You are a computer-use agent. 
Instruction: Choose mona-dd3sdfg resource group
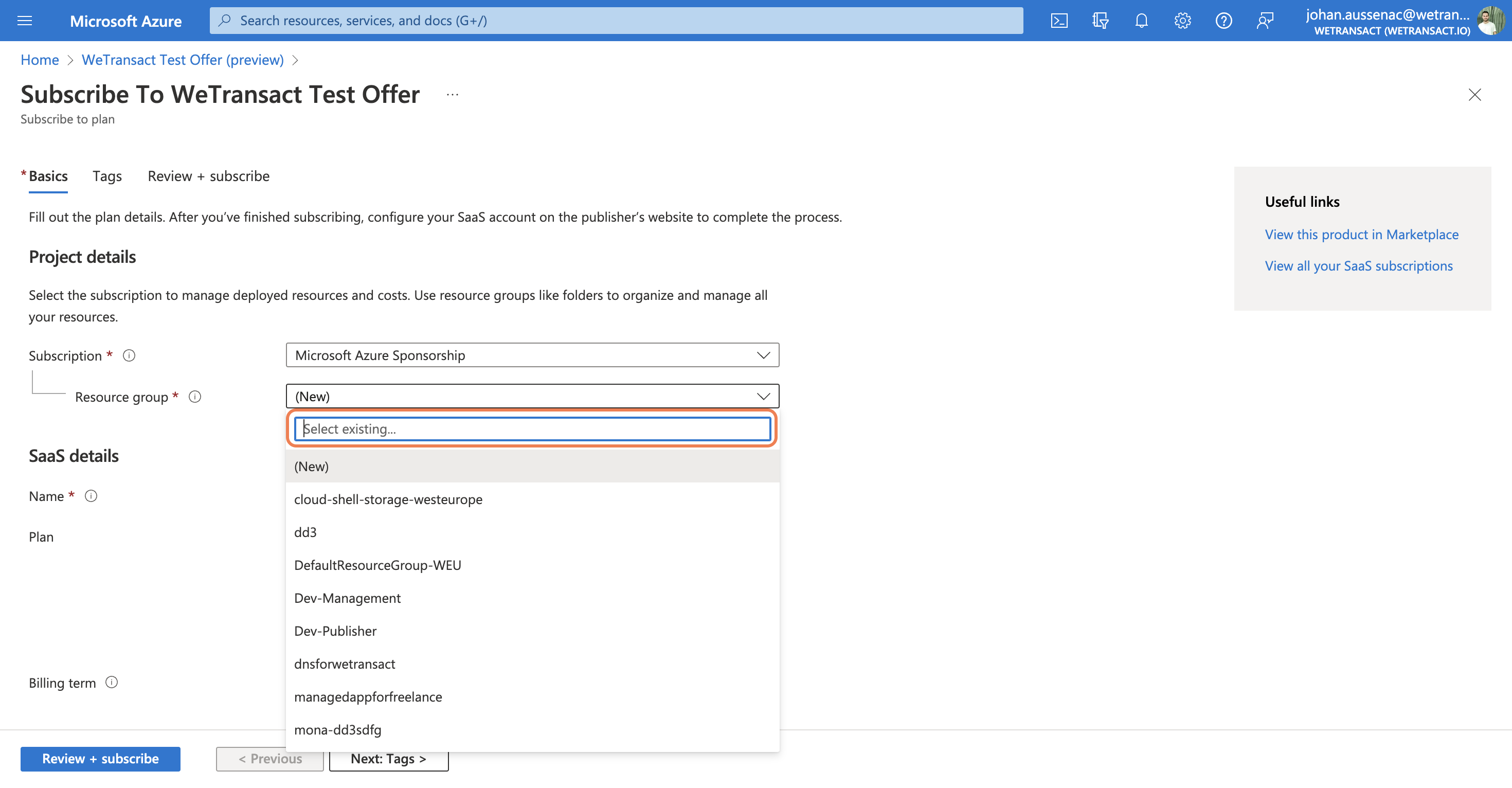[x=532, y=729]
